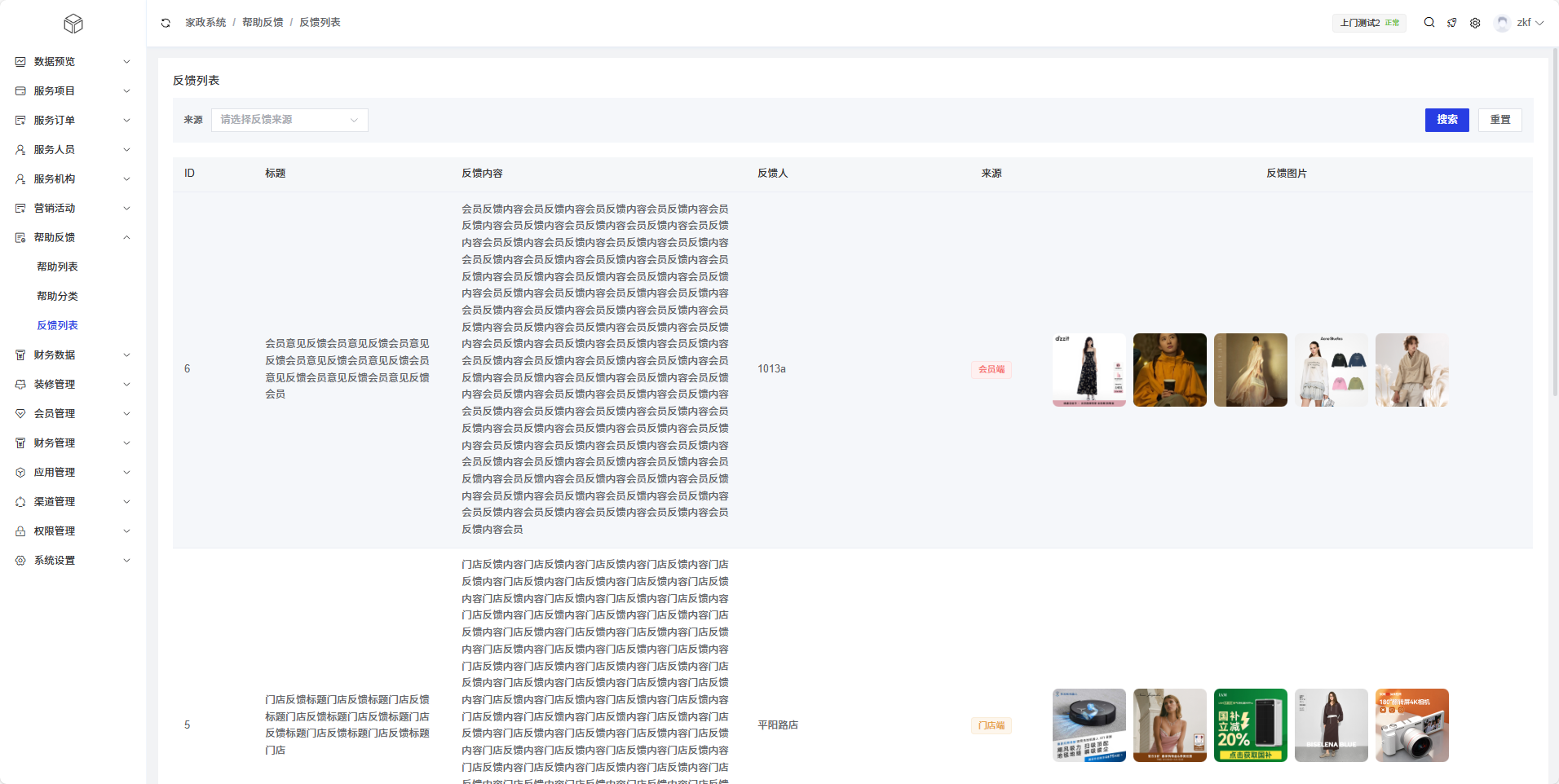Image resolution: width=1559 pixels, height=784 pixels.
Task: Click the 帮助反馈 breadcrumb link
Action: (x=263, y=23)
